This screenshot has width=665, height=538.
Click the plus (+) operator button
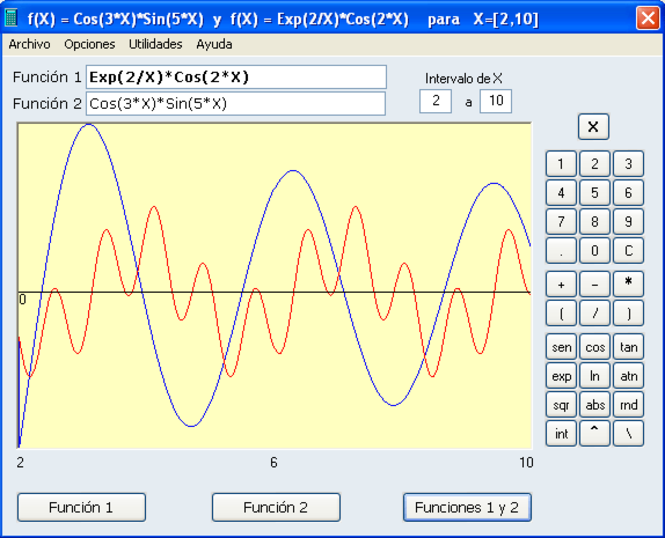click(x=561, y=284)
